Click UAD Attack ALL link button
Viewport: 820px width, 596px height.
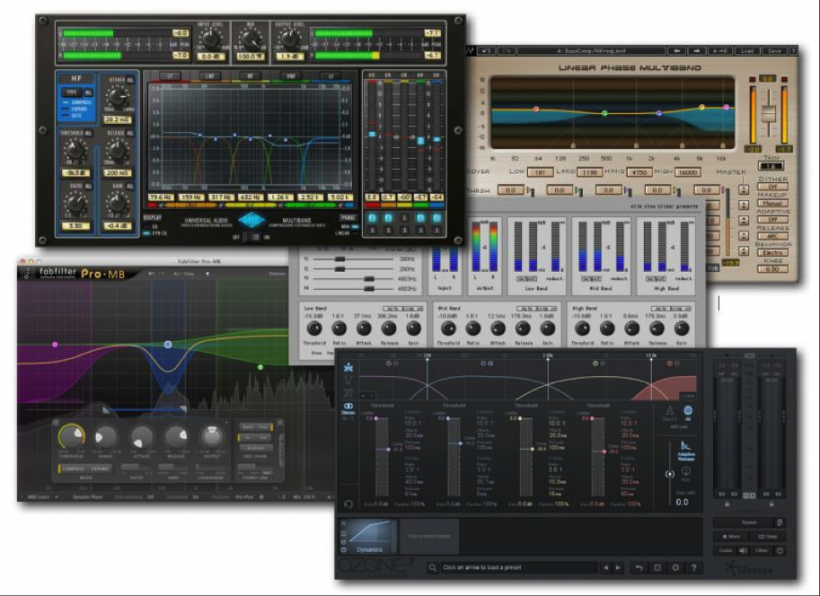point(130,80)
